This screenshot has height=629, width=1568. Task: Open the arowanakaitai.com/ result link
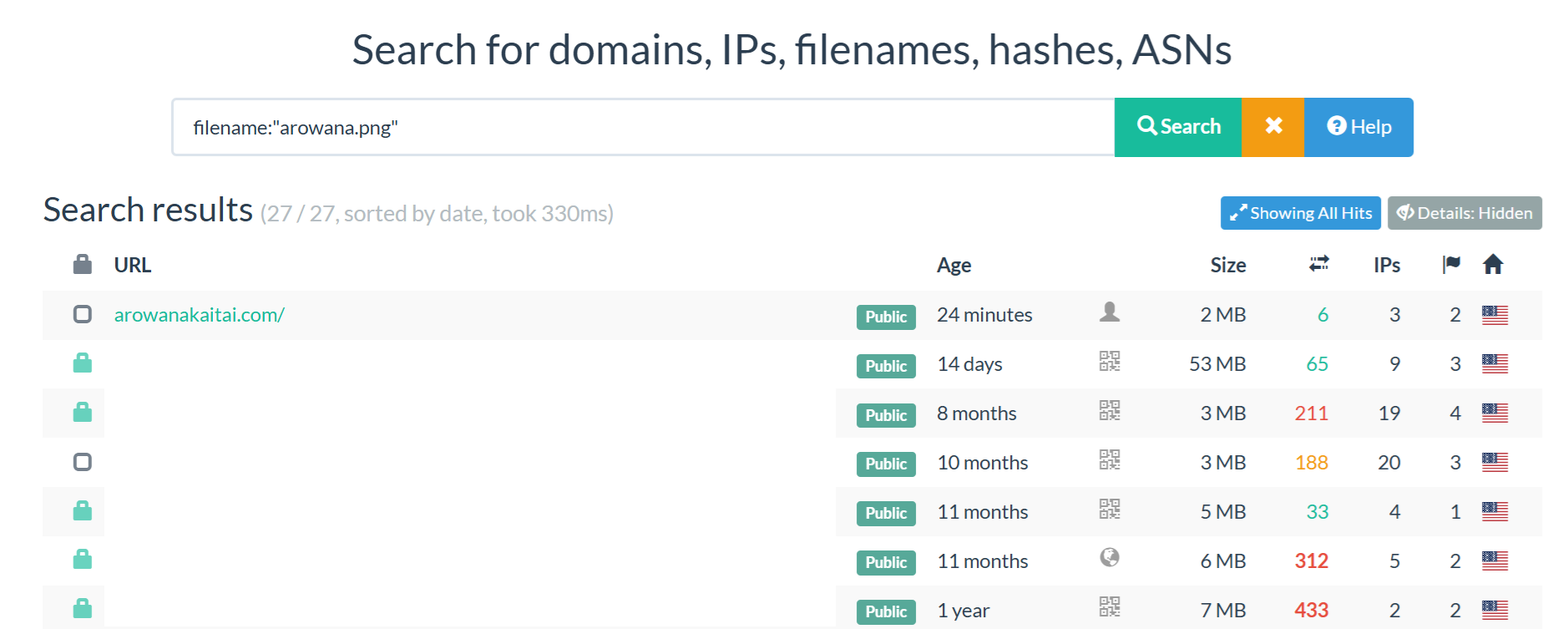[200, 315]
